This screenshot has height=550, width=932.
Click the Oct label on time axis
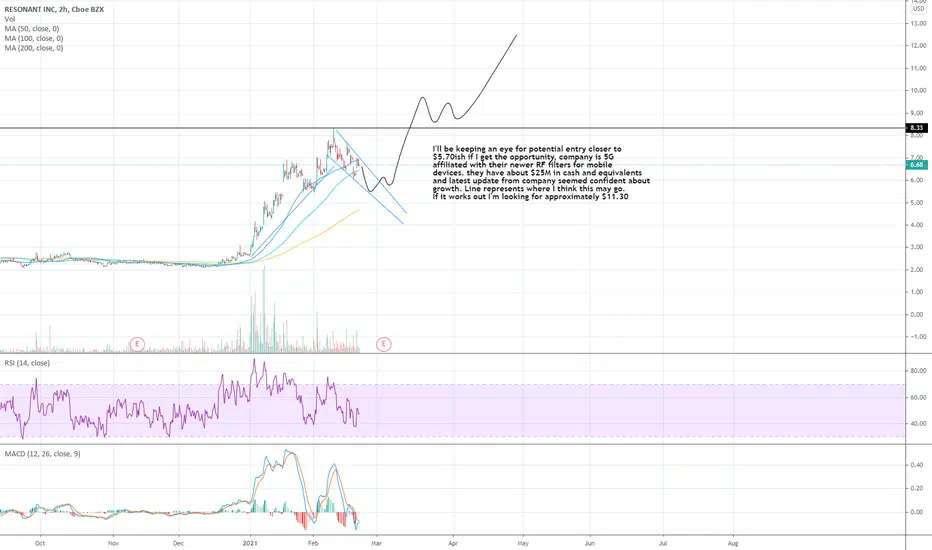coord(40,543)
